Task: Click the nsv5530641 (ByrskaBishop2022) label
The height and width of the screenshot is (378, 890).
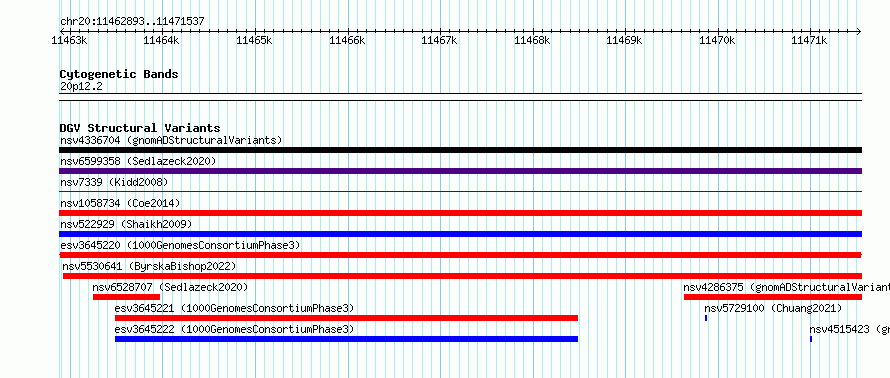Action: (x=149, y=266)
